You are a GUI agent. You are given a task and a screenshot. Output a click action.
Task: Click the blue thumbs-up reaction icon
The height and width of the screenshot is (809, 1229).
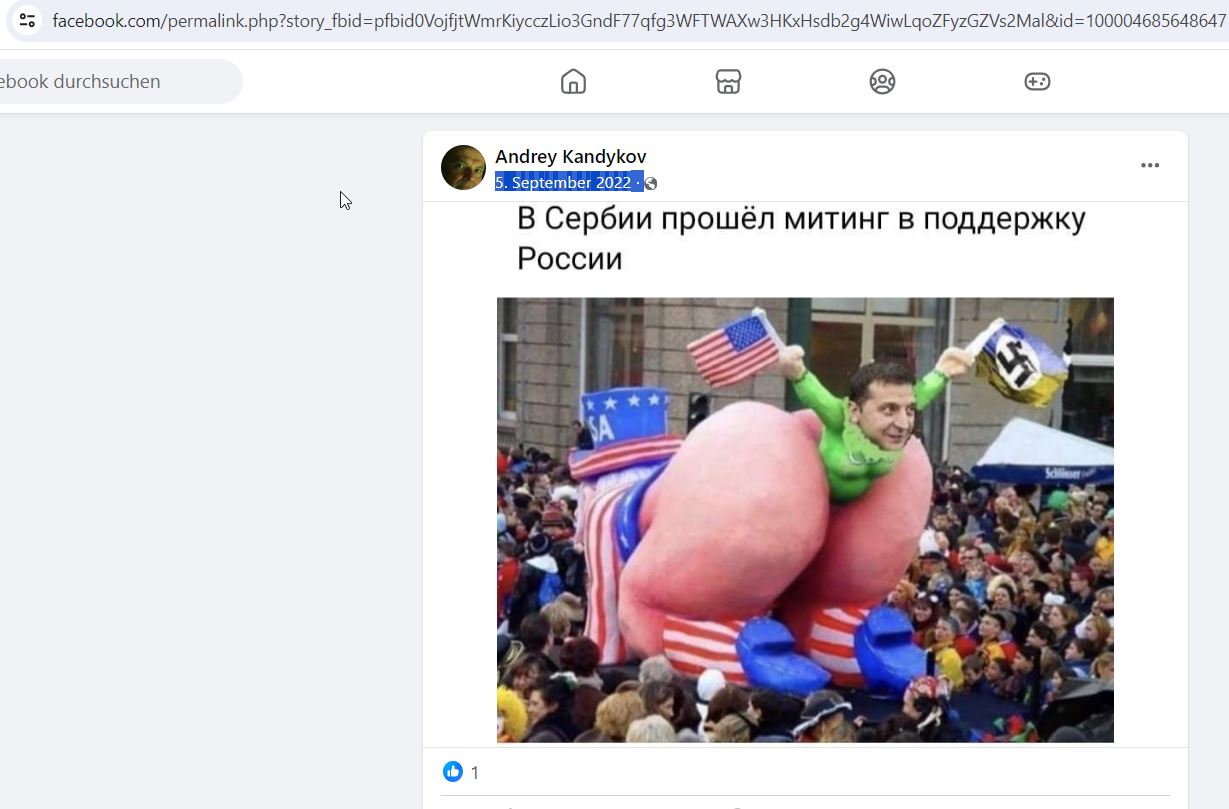[453, 771]
